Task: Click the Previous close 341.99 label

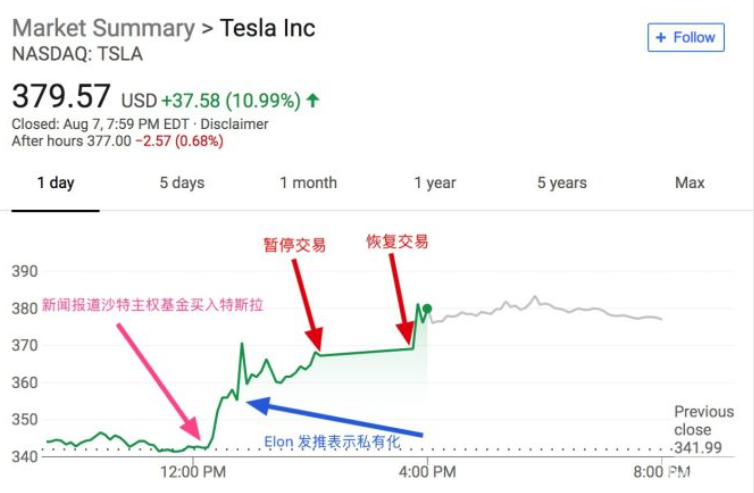Action: pos(703,428)
